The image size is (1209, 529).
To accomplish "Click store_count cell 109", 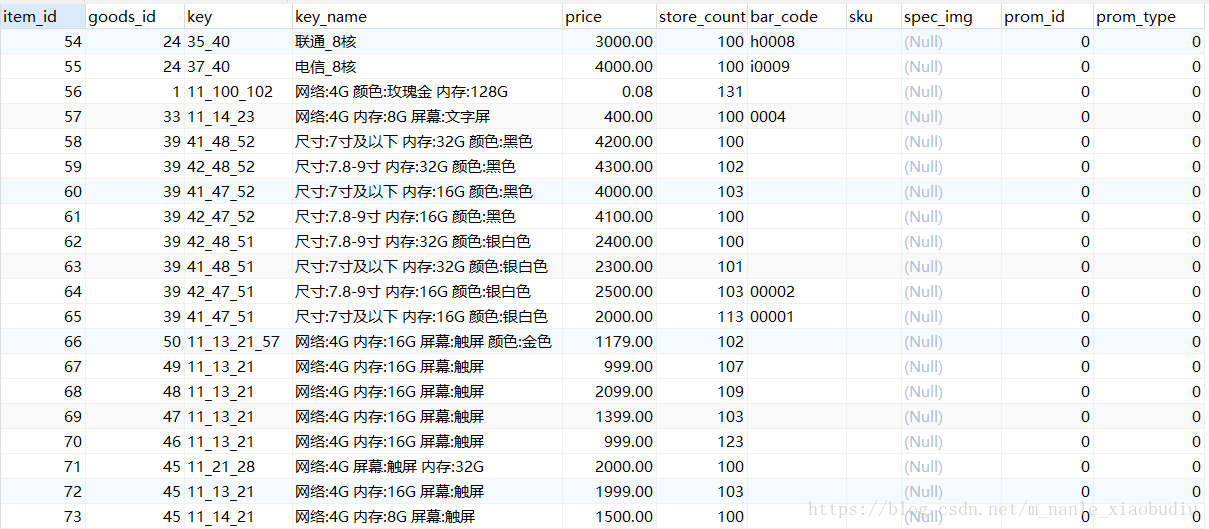I will [x=702, y=391].
